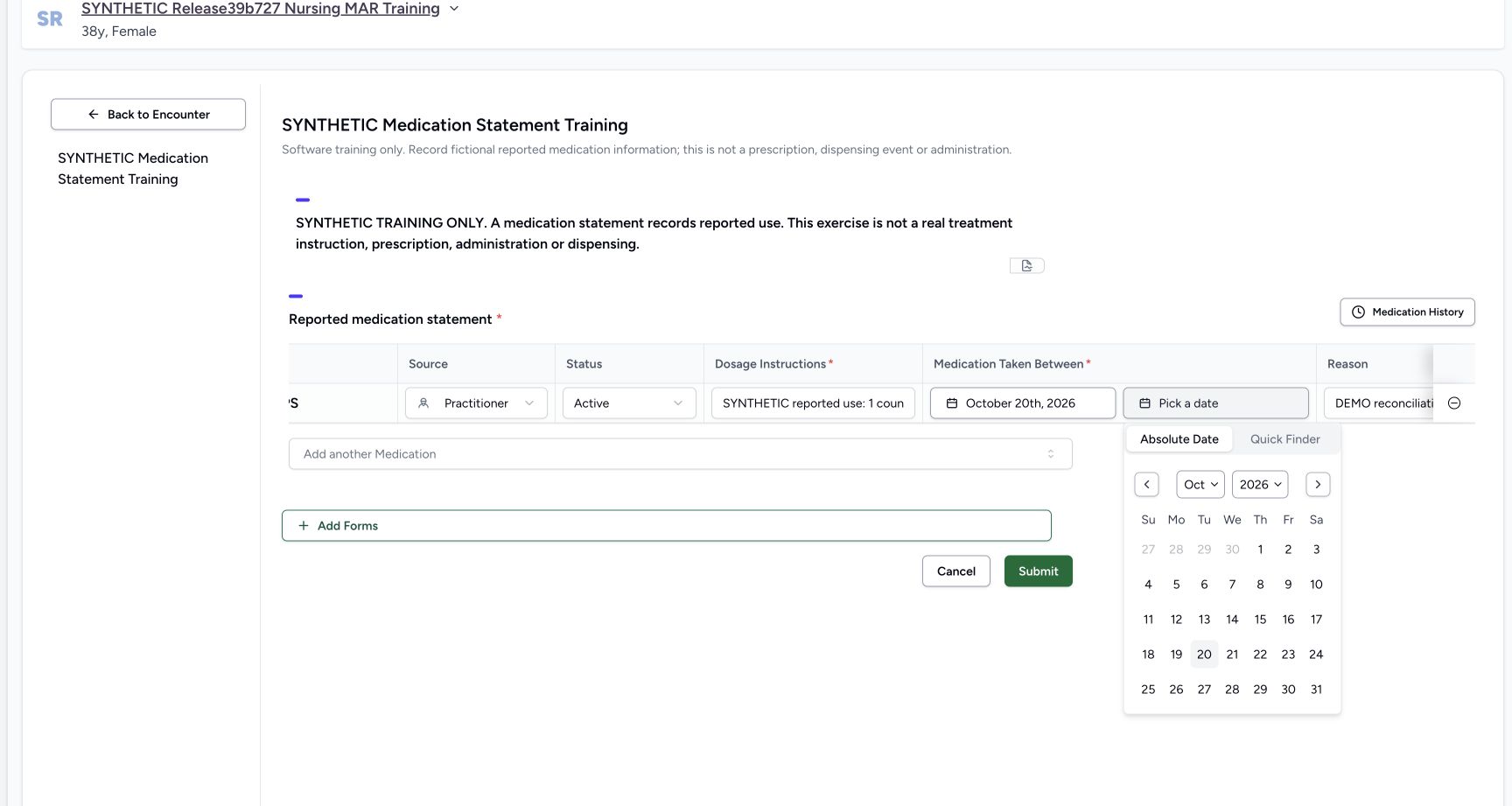
Task: Cancel the form
Action: point(955,571)
